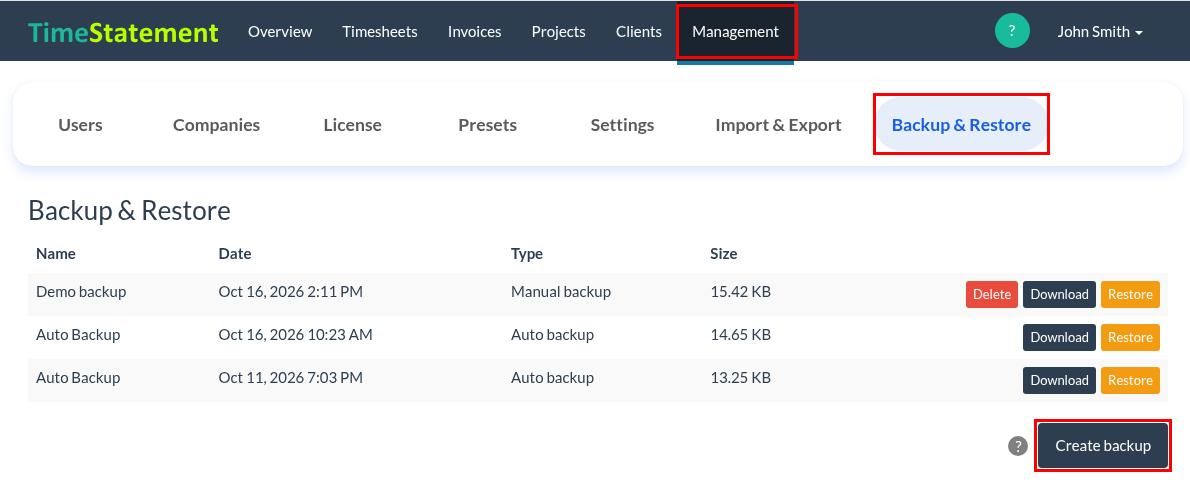
Task: Click the 'Manual backup' type cell
Action: (x=561, y=291)
